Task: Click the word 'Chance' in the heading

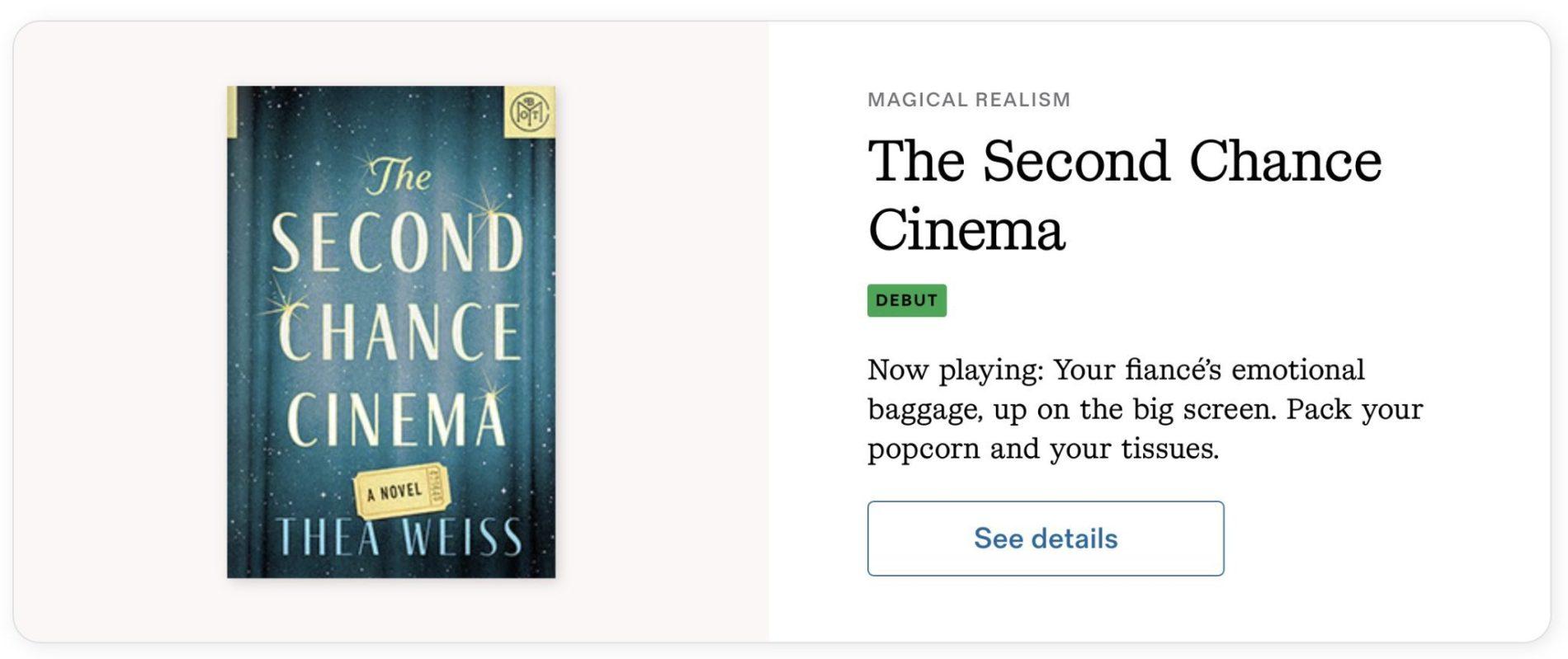Action: (x=1284, y=160)
